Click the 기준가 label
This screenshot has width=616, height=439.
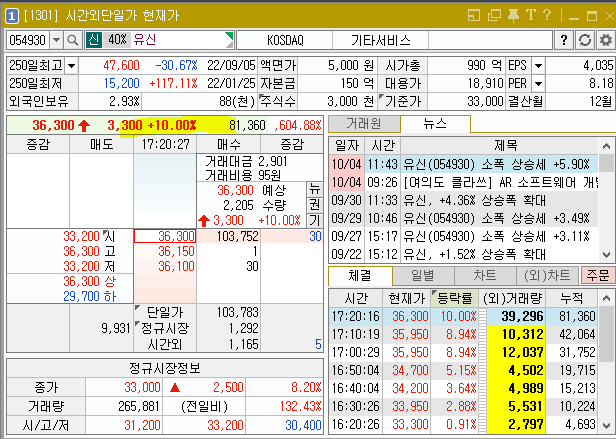click(403, 102)
